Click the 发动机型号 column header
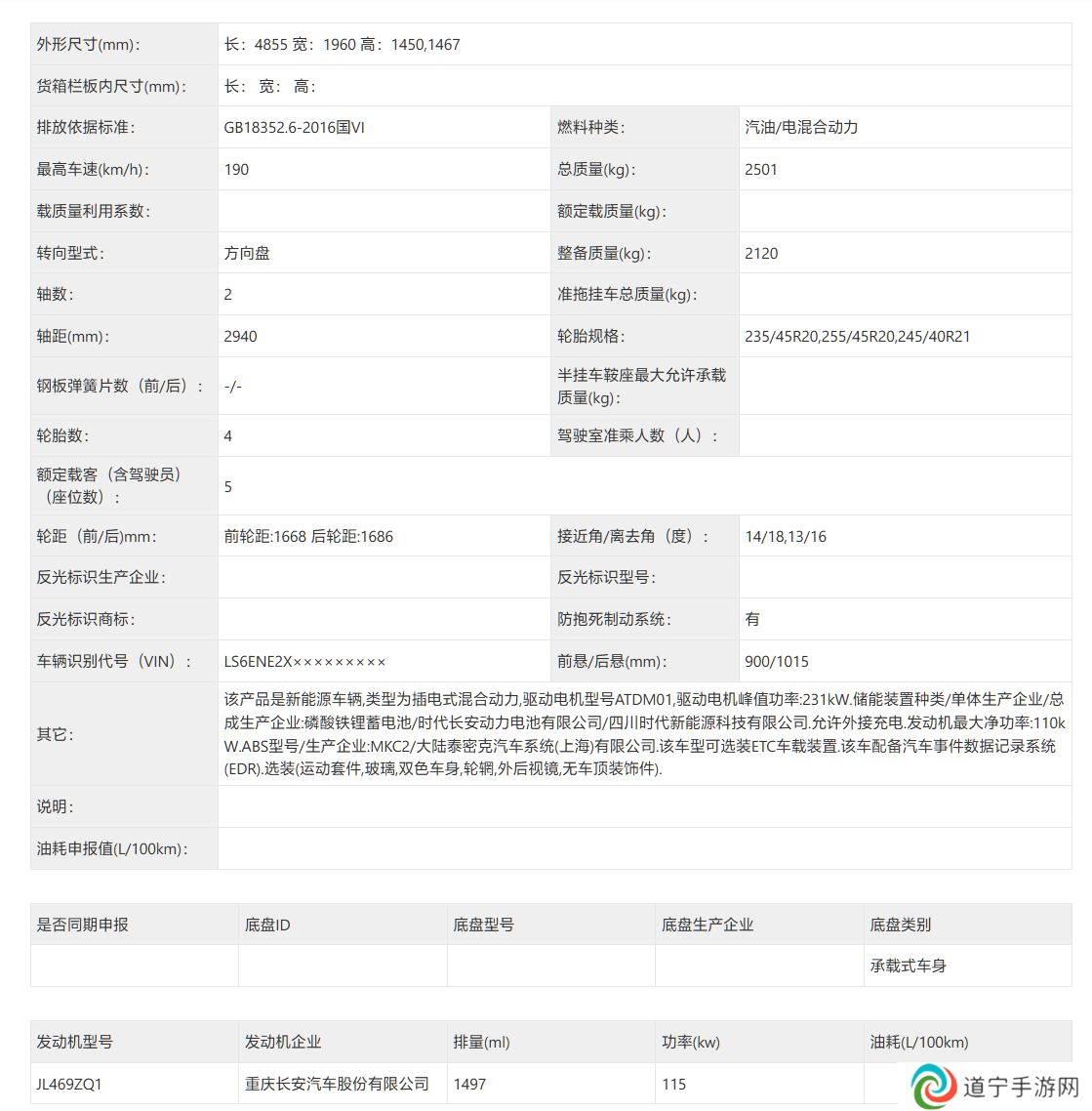 click(74, 1043)
